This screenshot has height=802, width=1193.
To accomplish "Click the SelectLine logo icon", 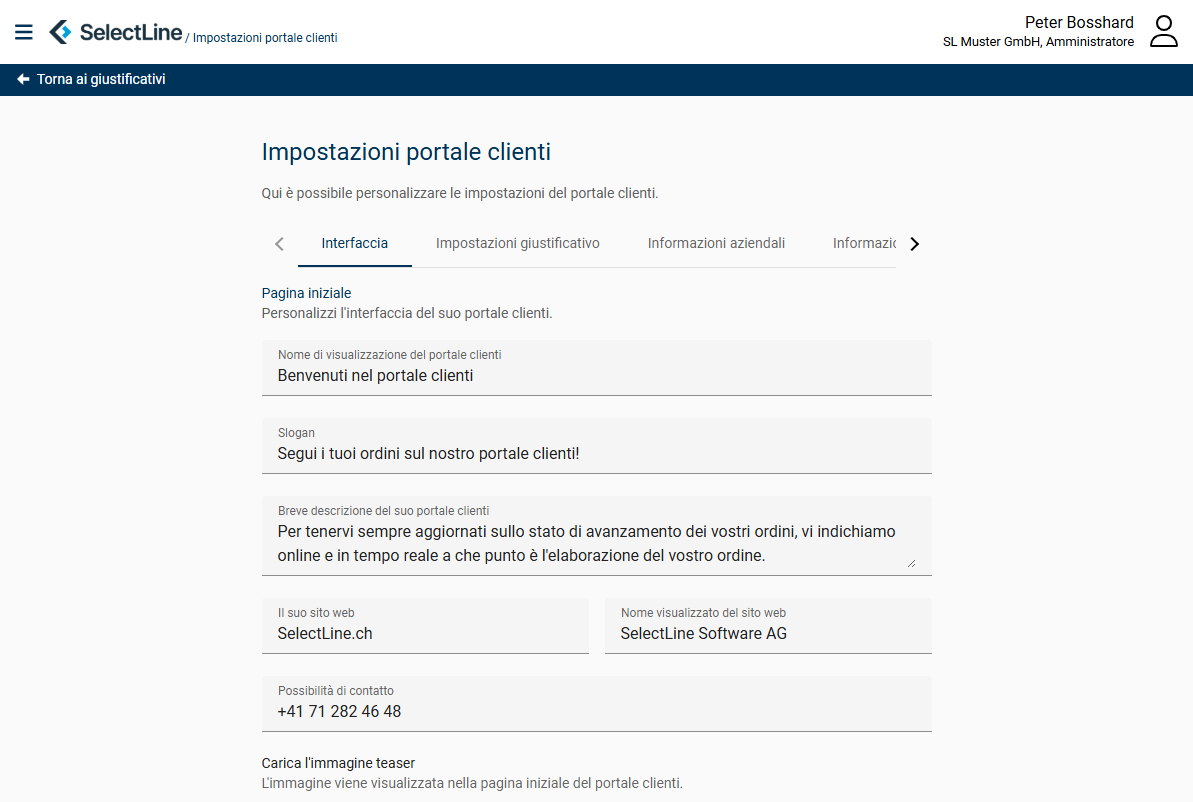I will point(61,32).
